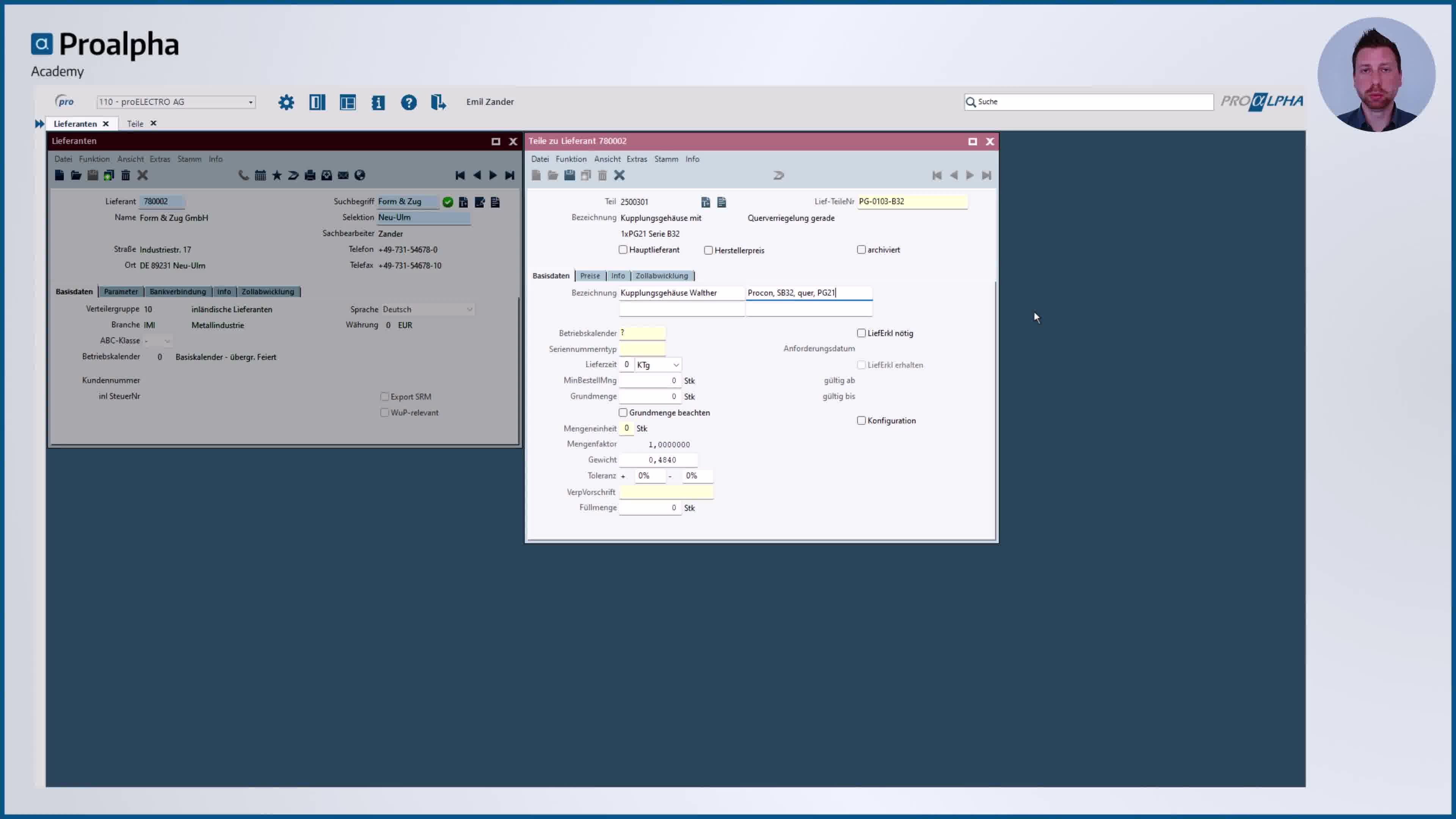Open help with the question mark icon
Screen dimensions: 1456x819
[409, 102]
